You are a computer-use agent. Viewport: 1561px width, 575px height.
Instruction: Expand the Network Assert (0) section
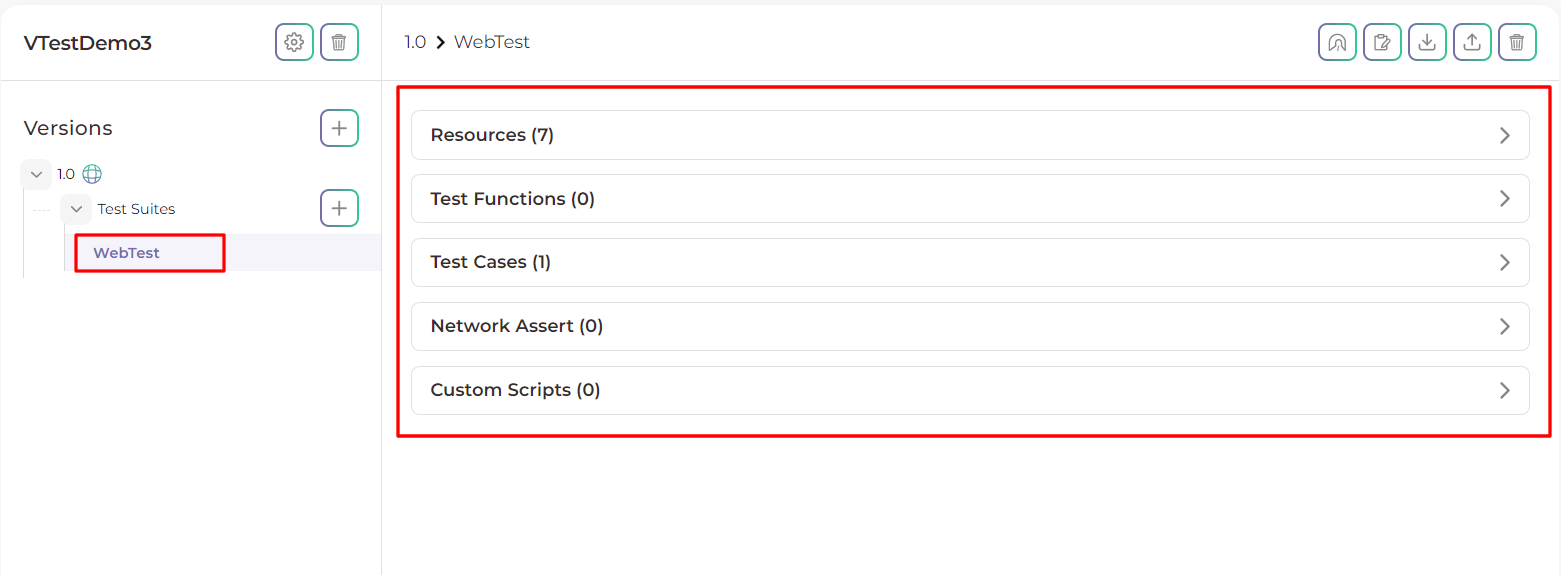click(970, 326)
